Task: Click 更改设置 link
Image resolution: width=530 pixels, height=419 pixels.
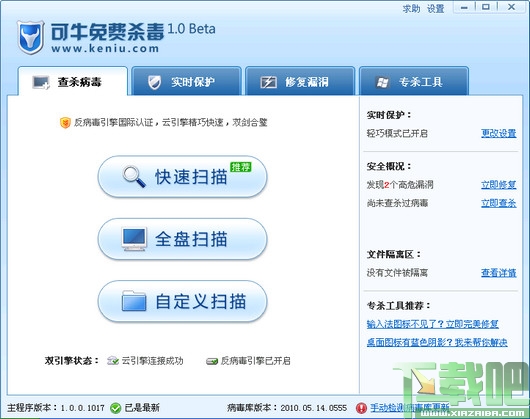Action: pos(499,133)
